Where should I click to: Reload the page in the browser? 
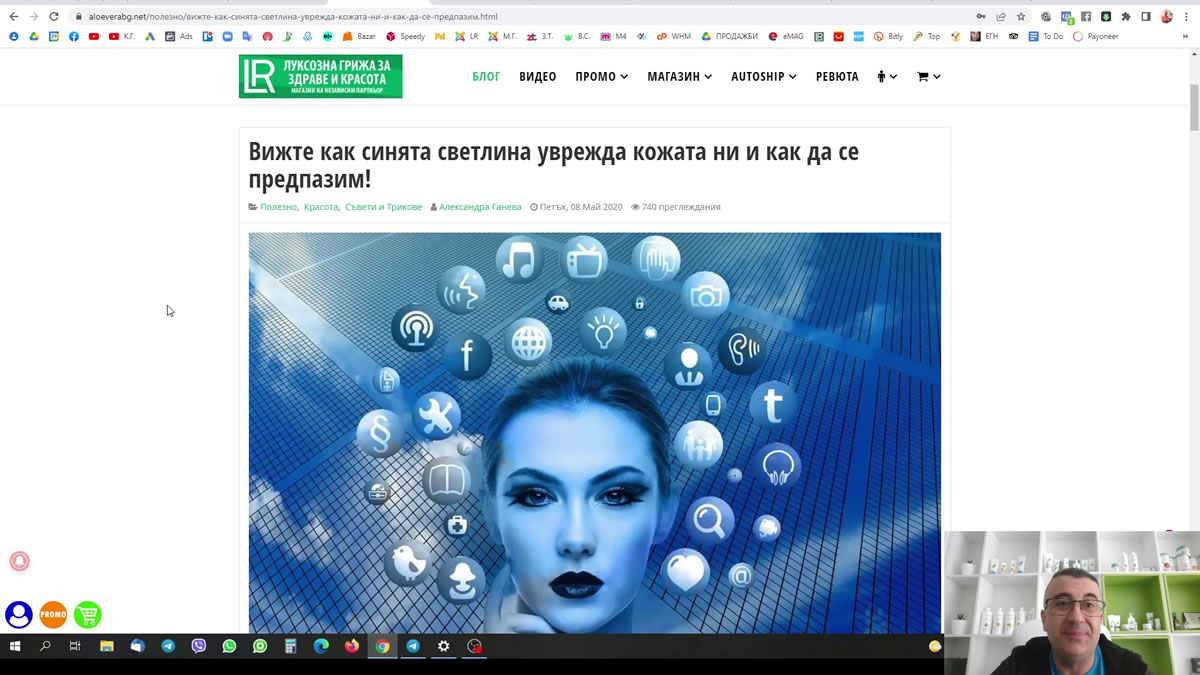54,17
